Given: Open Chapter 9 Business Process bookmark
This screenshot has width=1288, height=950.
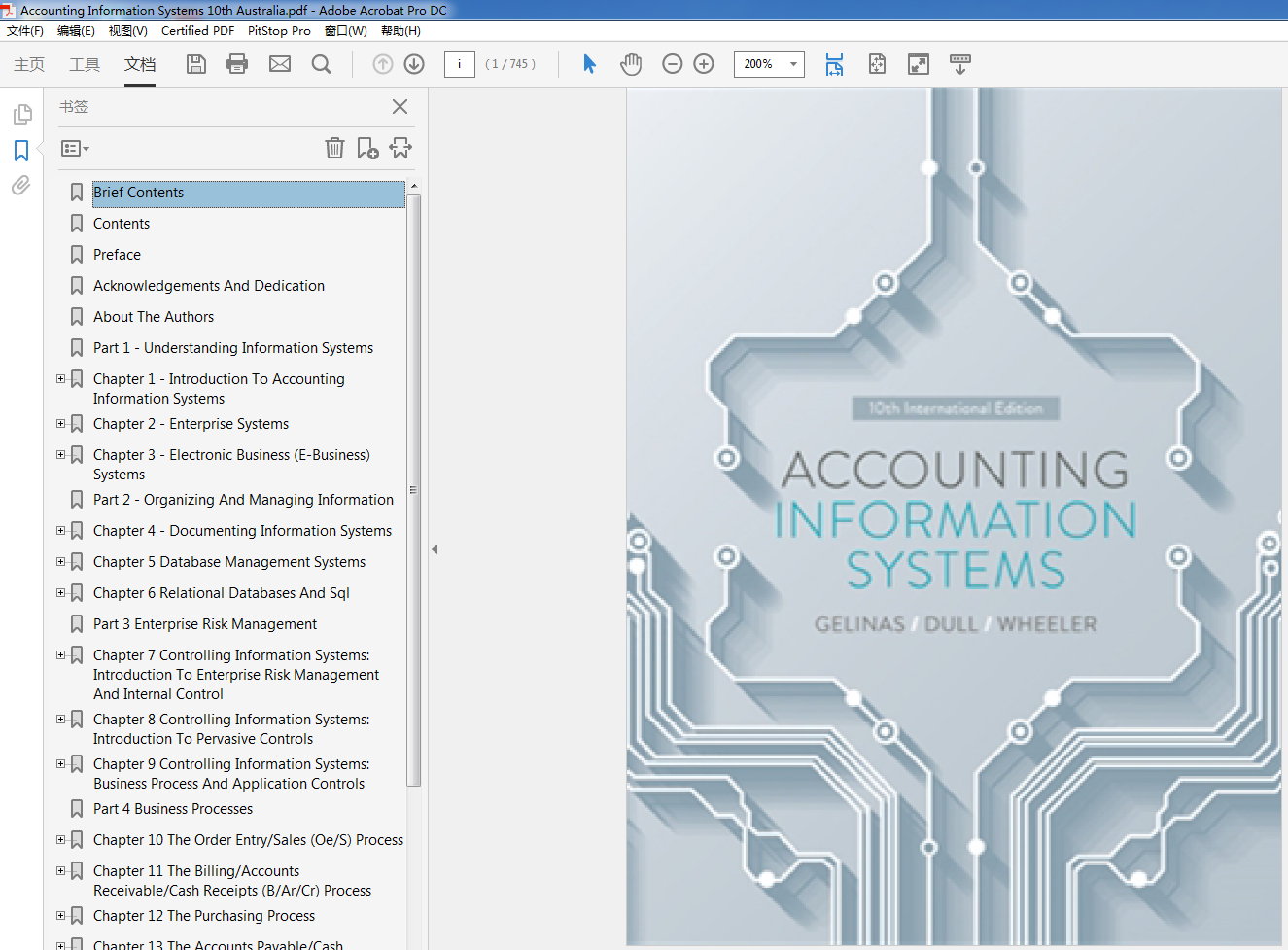Looking at the screenshot, I should point(231,774).
